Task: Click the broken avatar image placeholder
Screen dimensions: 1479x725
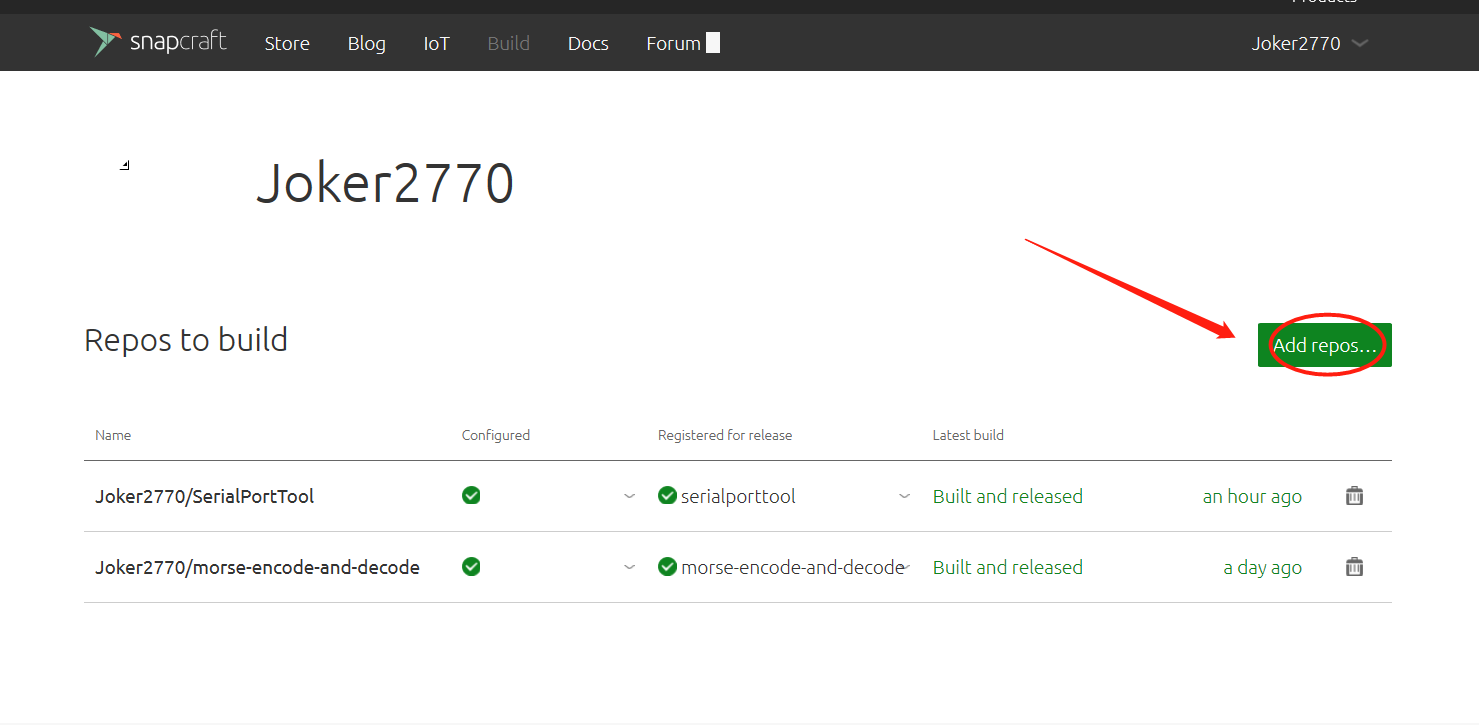Action: click(x=125, y=165)
